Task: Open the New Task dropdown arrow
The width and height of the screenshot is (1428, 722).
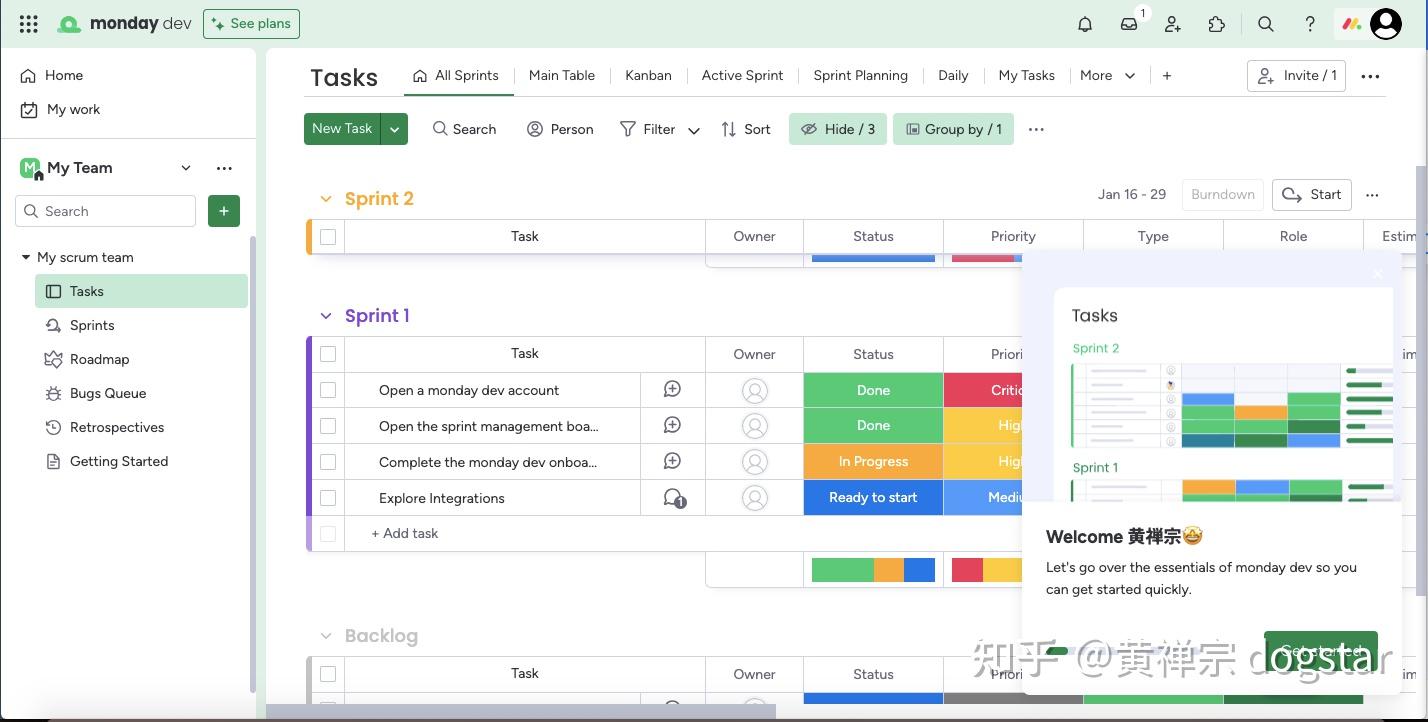Action: tap(394, 129)
